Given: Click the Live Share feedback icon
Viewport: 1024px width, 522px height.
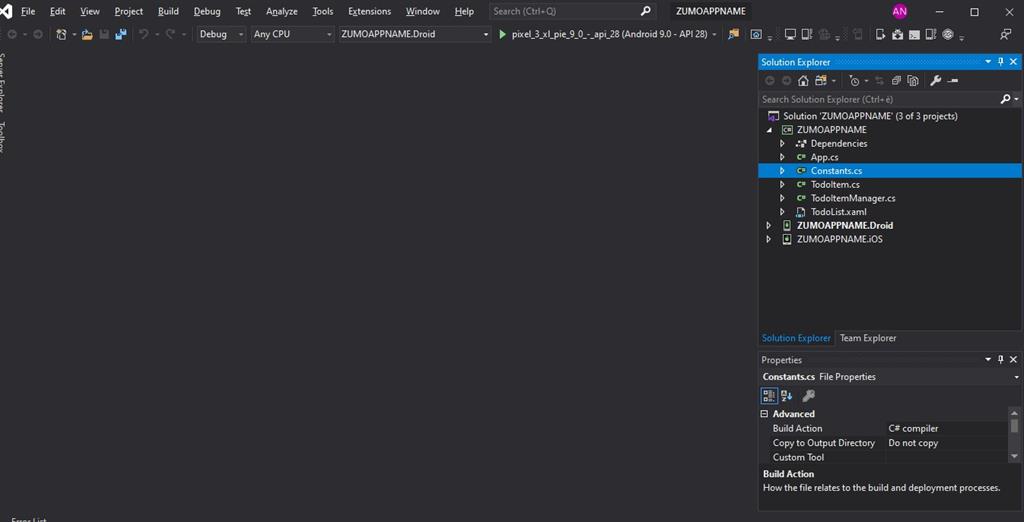Looking at the screenshot, I should pos(1006,34).
